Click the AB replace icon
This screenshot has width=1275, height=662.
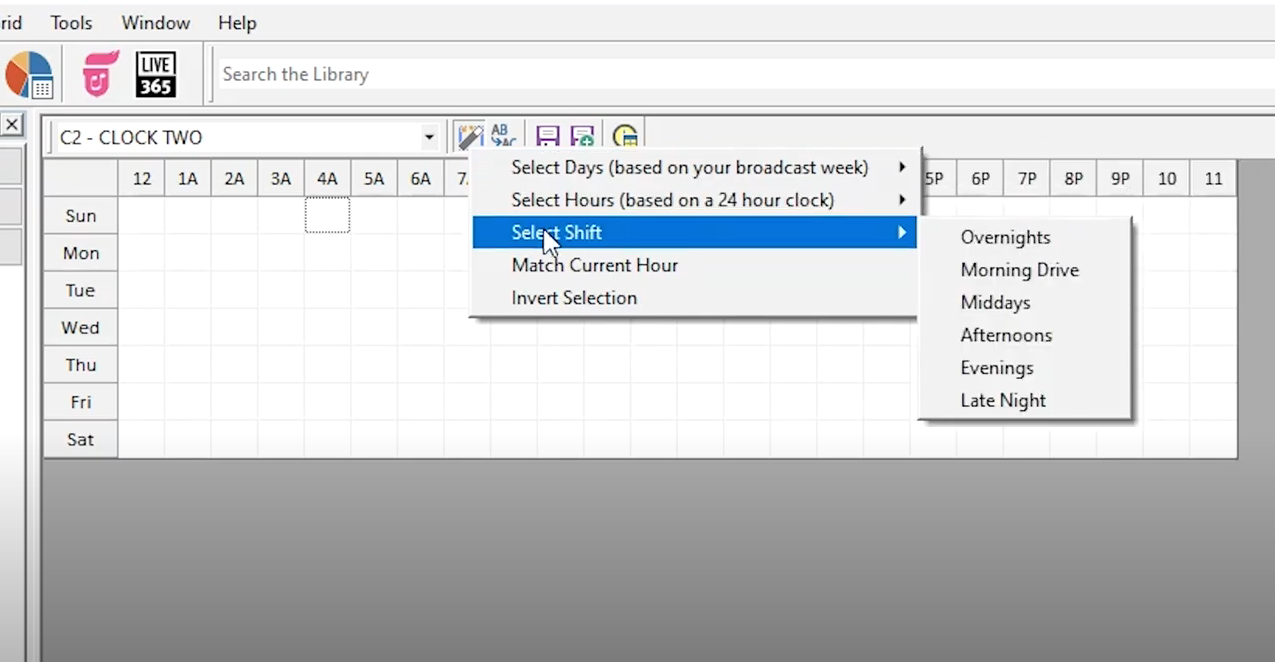503,136
